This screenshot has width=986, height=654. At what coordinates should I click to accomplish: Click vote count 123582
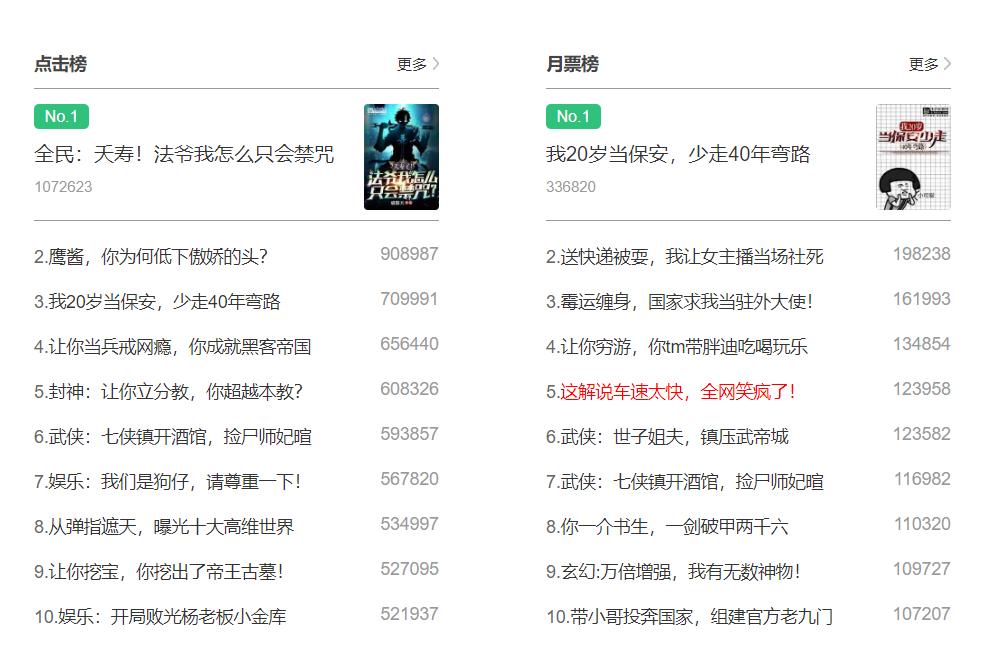[x=922, y=434]
